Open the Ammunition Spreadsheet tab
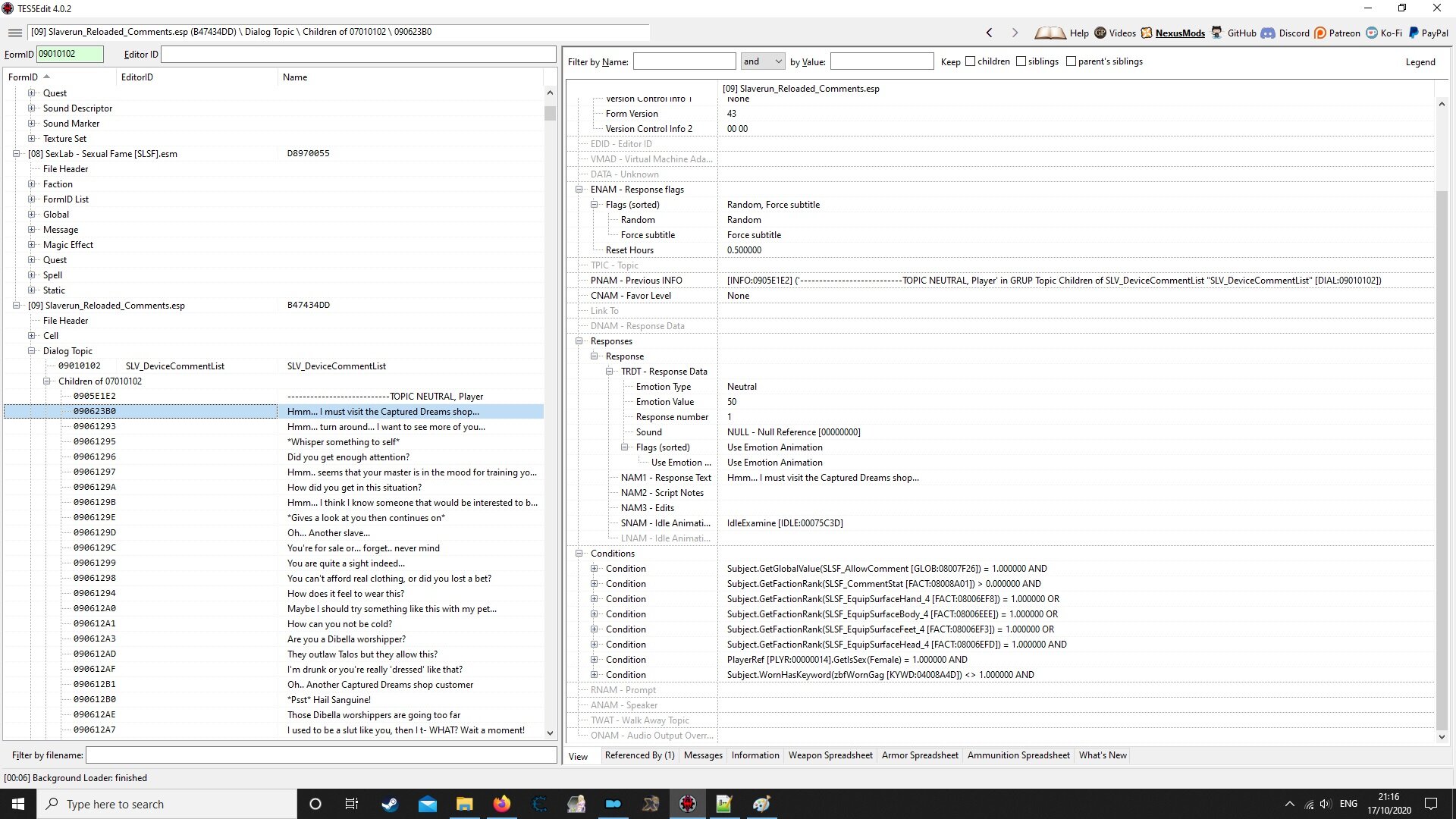This screenshot has height=819, width=1456. 1018,755
